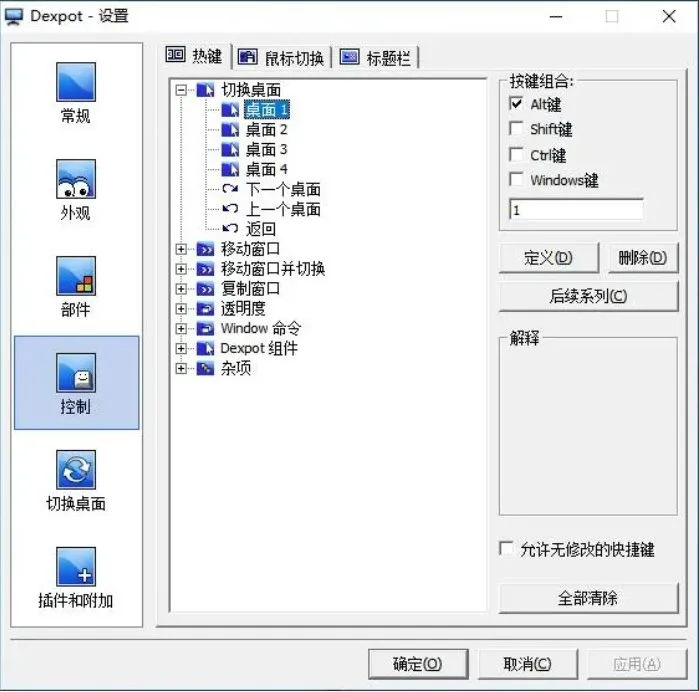This screenshot has width=699, height=692.
Task: Click the icon beside 桌面 4
Action: (230, 169)
